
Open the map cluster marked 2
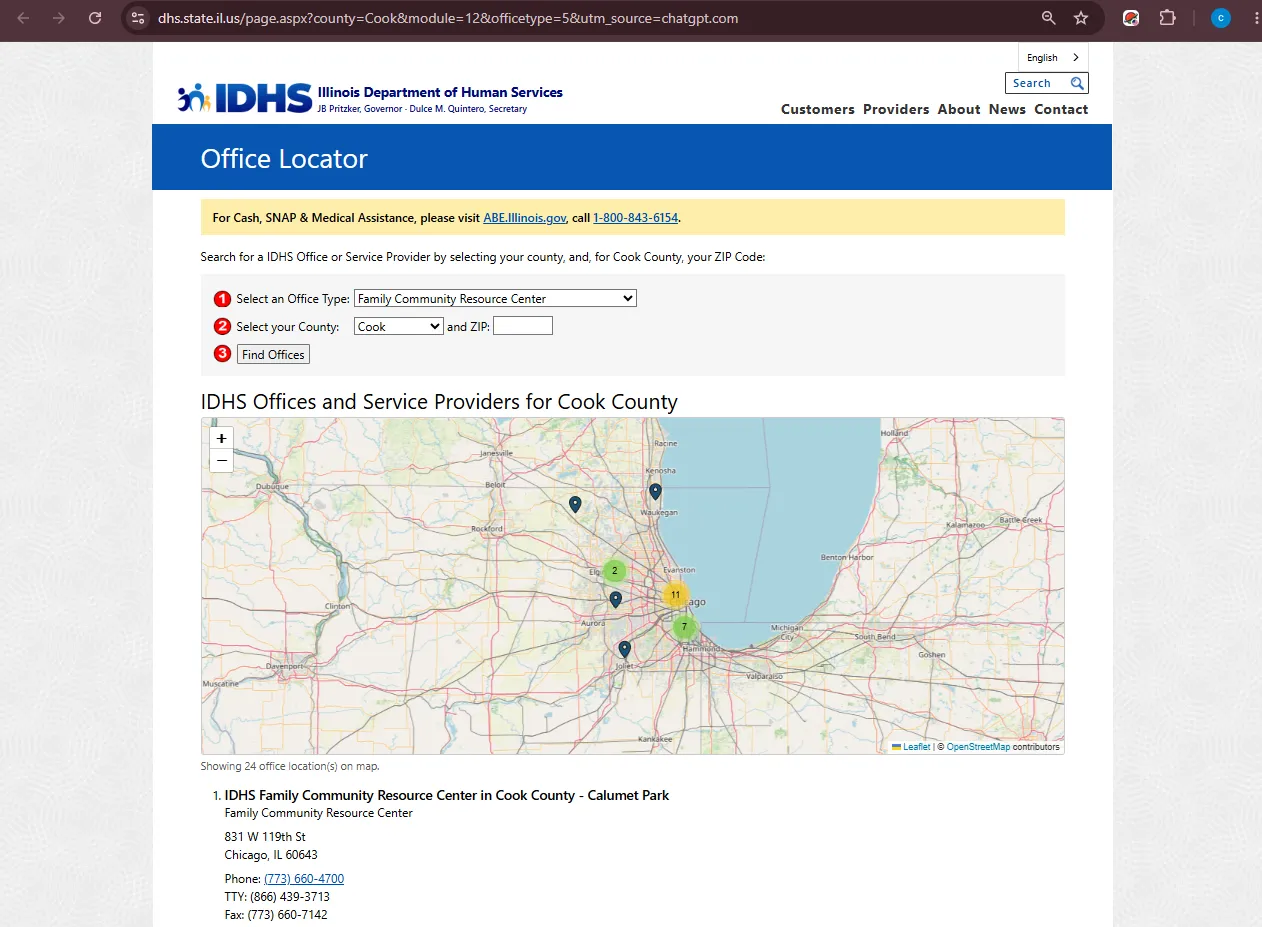pos(614,571)
